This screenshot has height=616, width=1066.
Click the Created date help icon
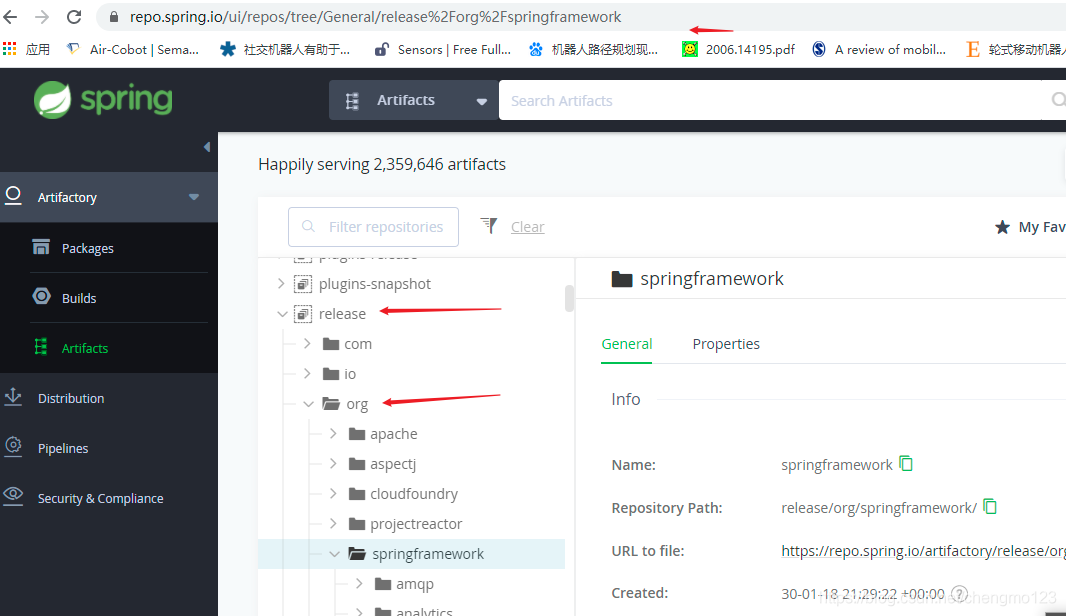click(959, 594)
